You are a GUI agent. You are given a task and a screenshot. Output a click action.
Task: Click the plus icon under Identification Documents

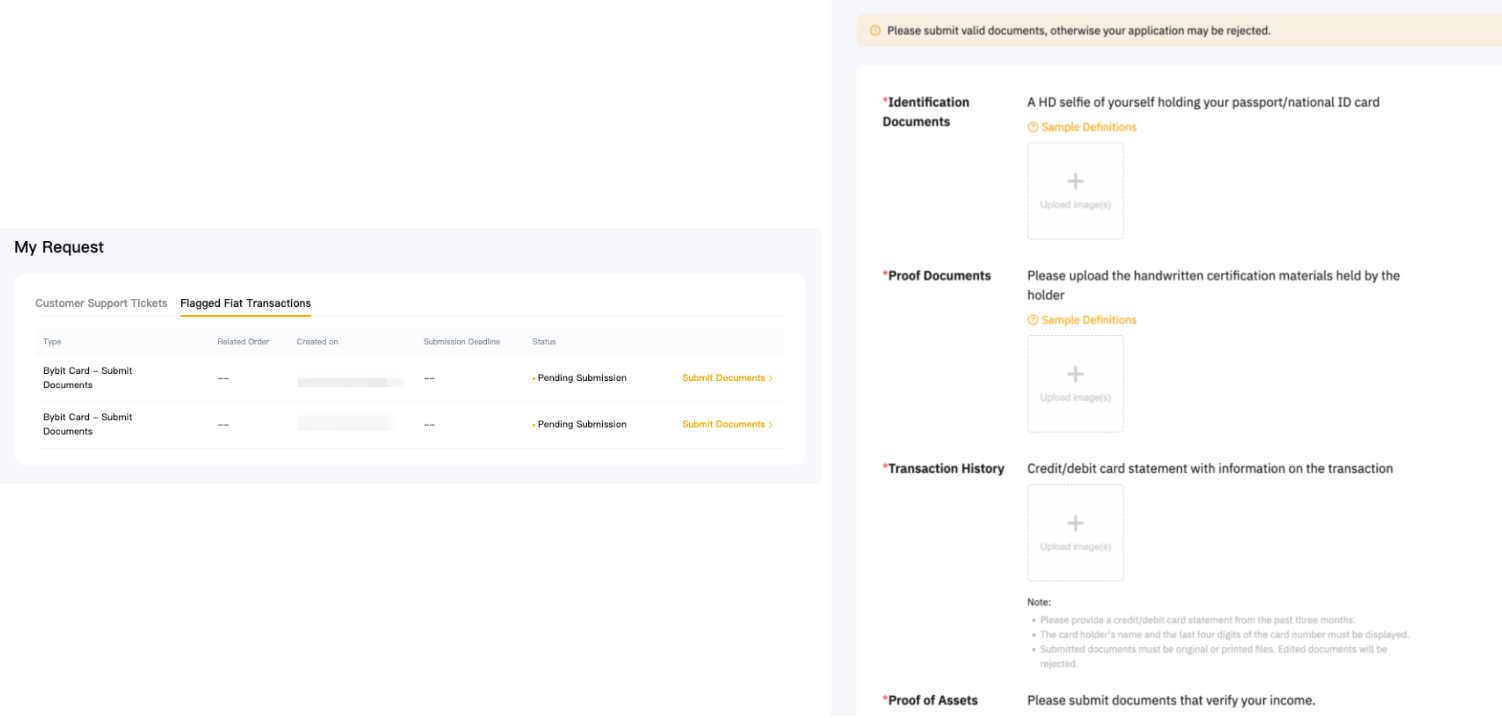pos(1075,181)
